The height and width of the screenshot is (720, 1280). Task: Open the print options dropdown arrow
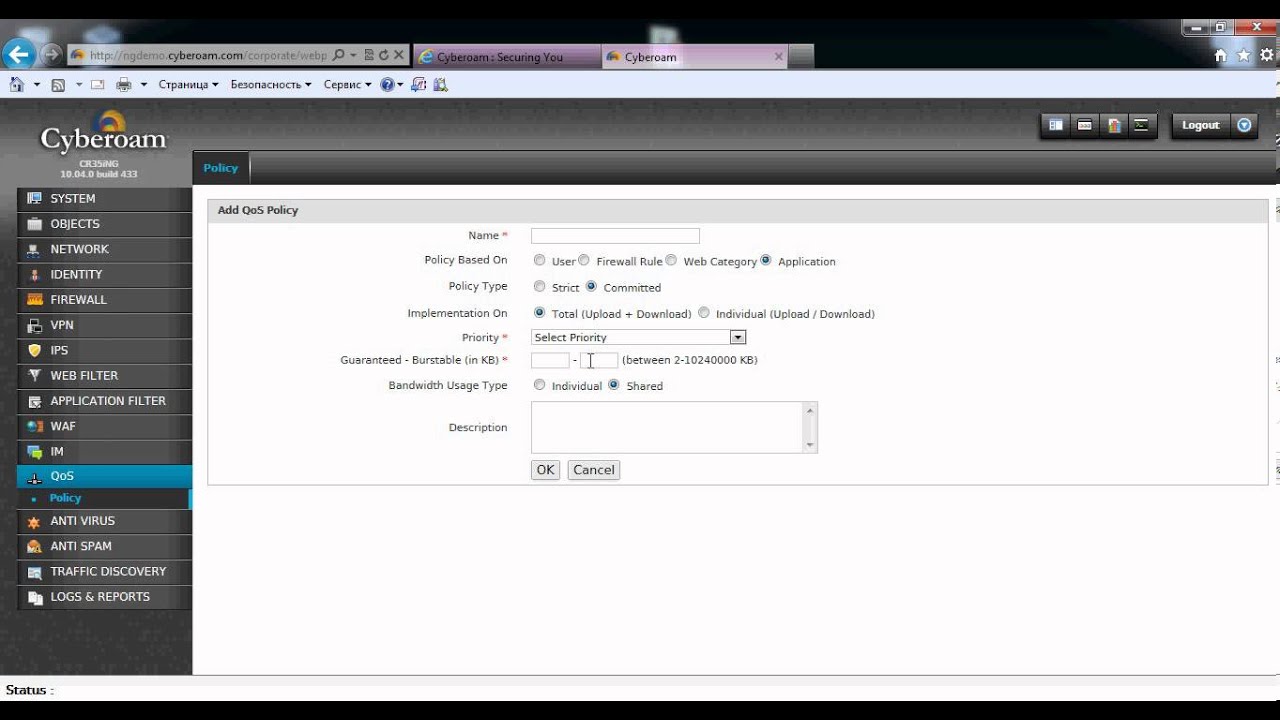pos(144,85)
